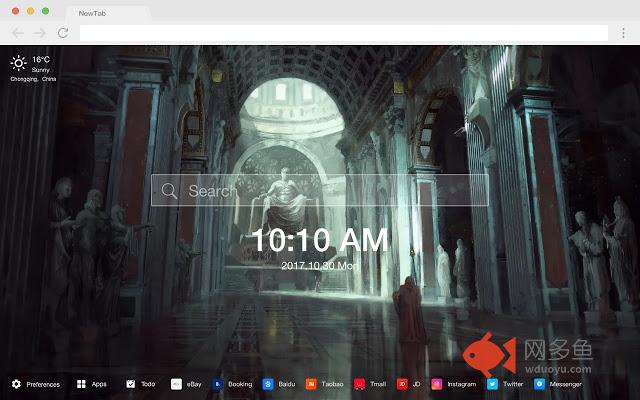Open the Taobao shortcut icon
The width and height of the screenshot is (640, 400).
pos(311,384)
